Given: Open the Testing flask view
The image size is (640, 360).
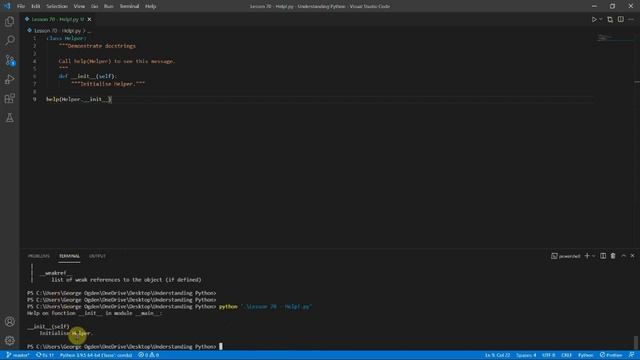Looking at the screenshot, I should [x=9, y=118].
